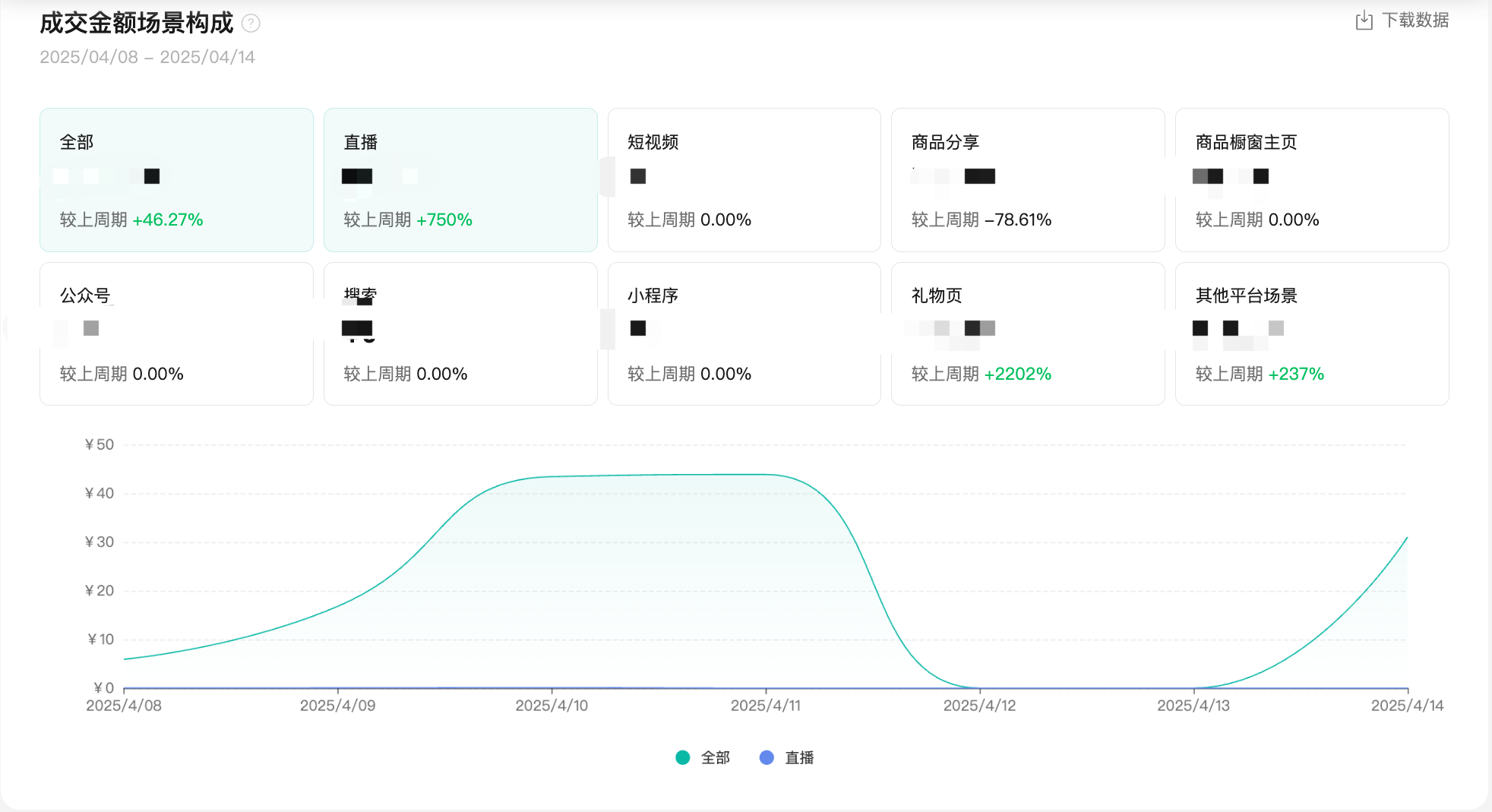Click the 2025/4/14 axis date label

(1407, 706)
